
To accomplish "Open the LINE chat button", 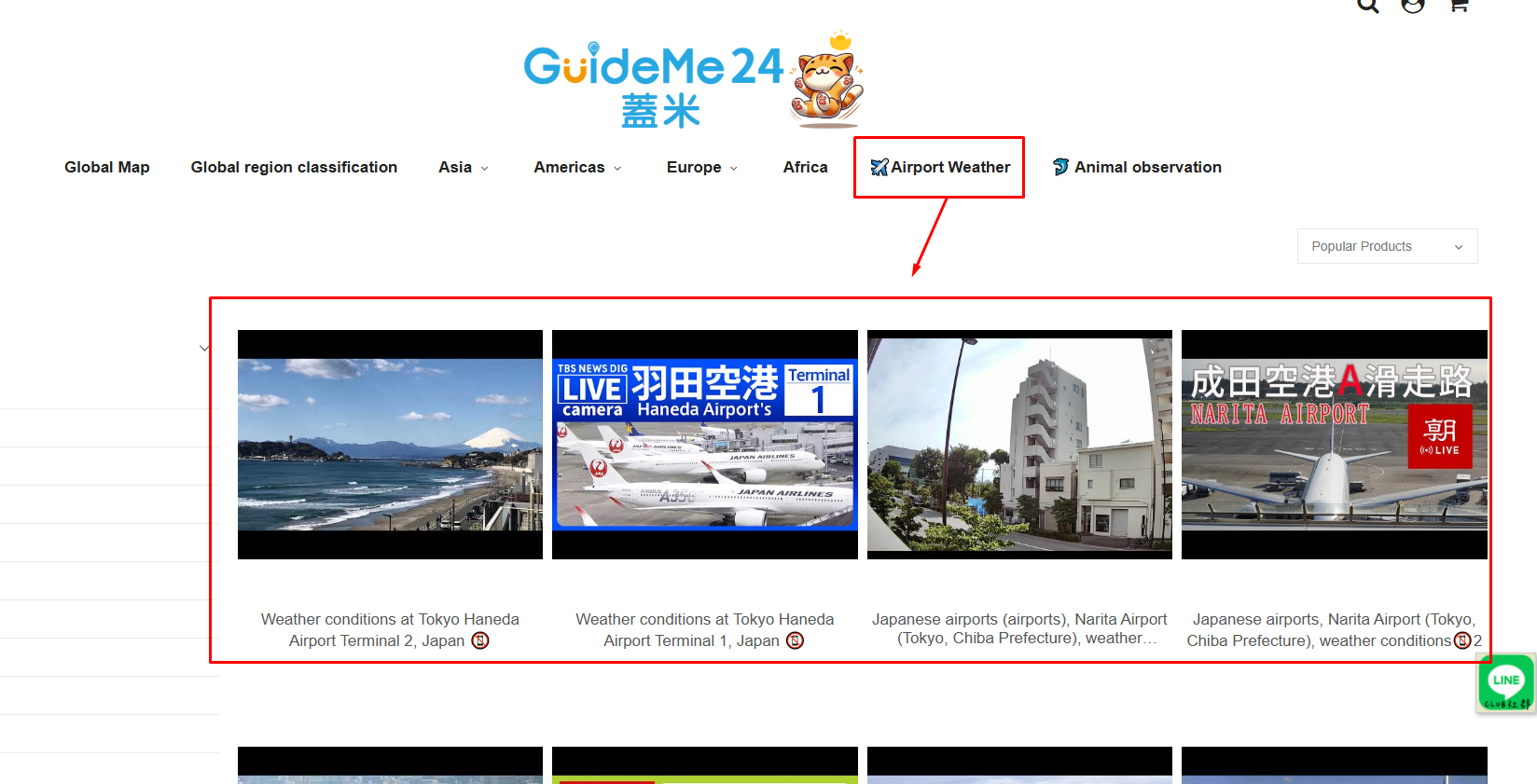I will click(1506, 683).
